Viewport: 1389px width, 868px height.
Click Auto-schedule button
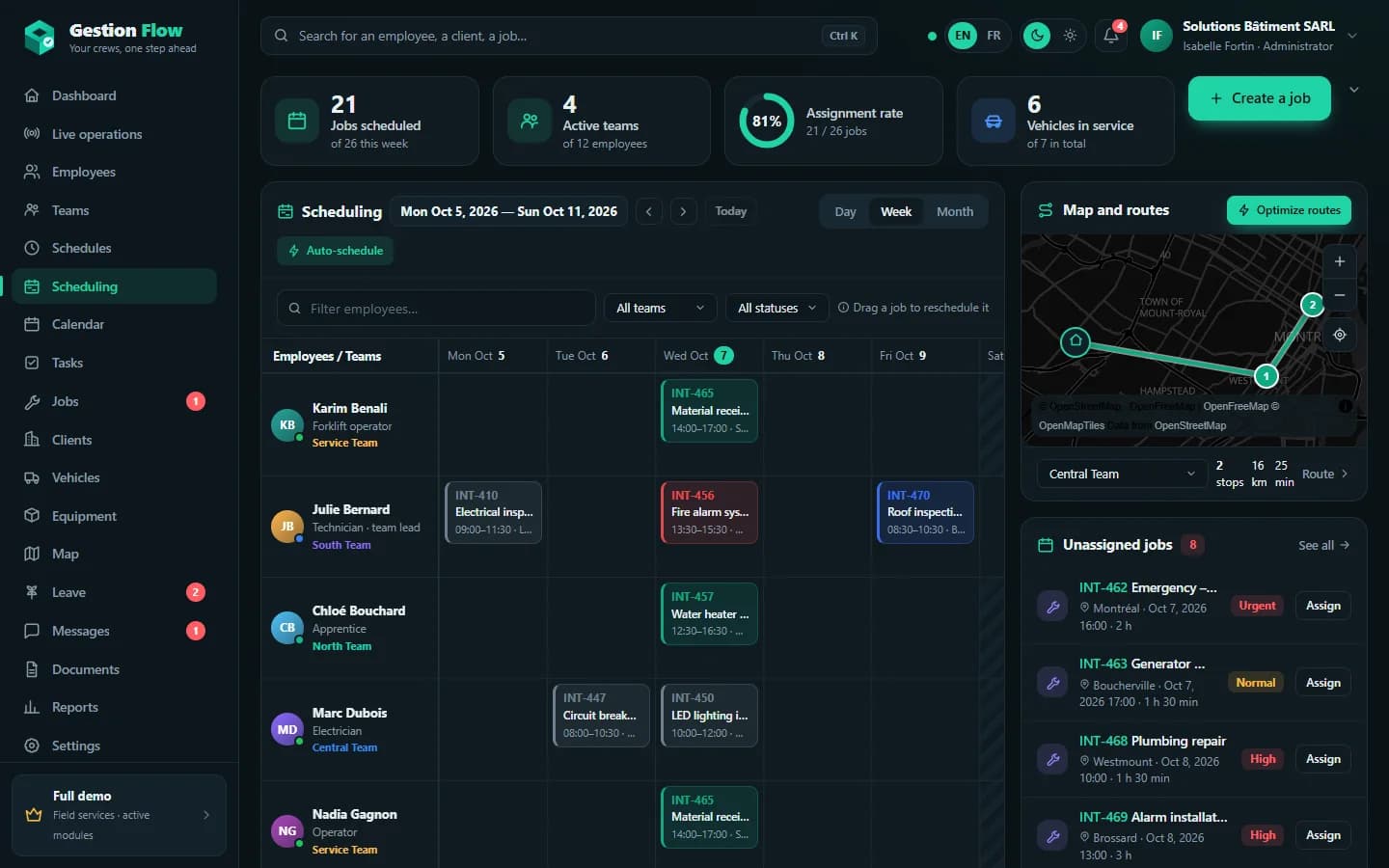tap(335, 251)
